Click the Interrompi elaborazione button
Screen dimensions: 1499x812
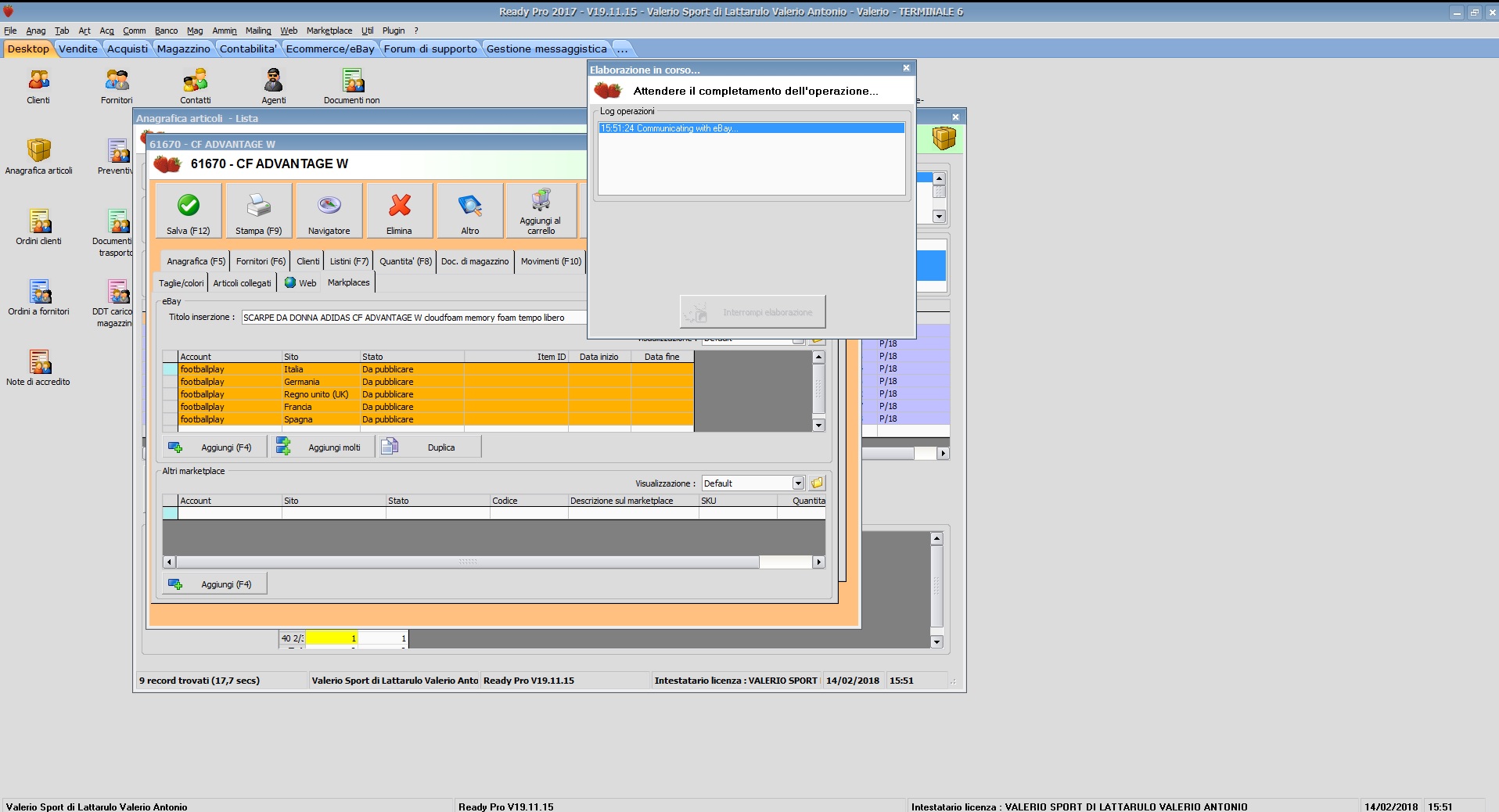click(753, 312)
